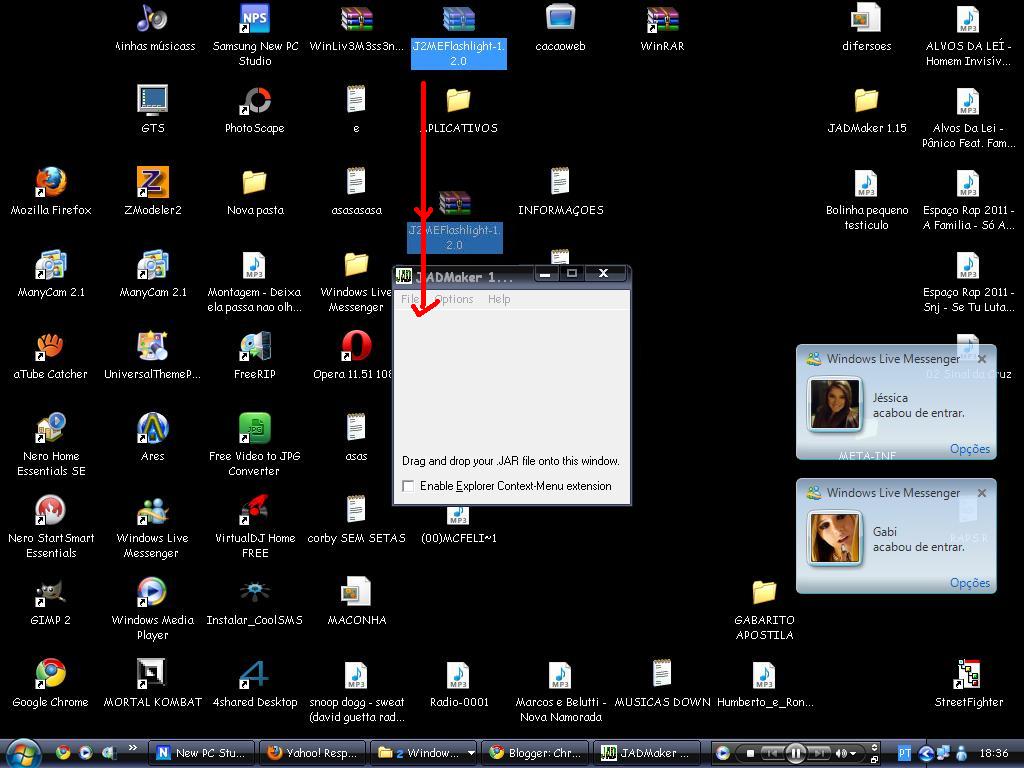Stop playback on taskbar media player
Viewport: 1024px width, 768px height.
coord(750,753)
